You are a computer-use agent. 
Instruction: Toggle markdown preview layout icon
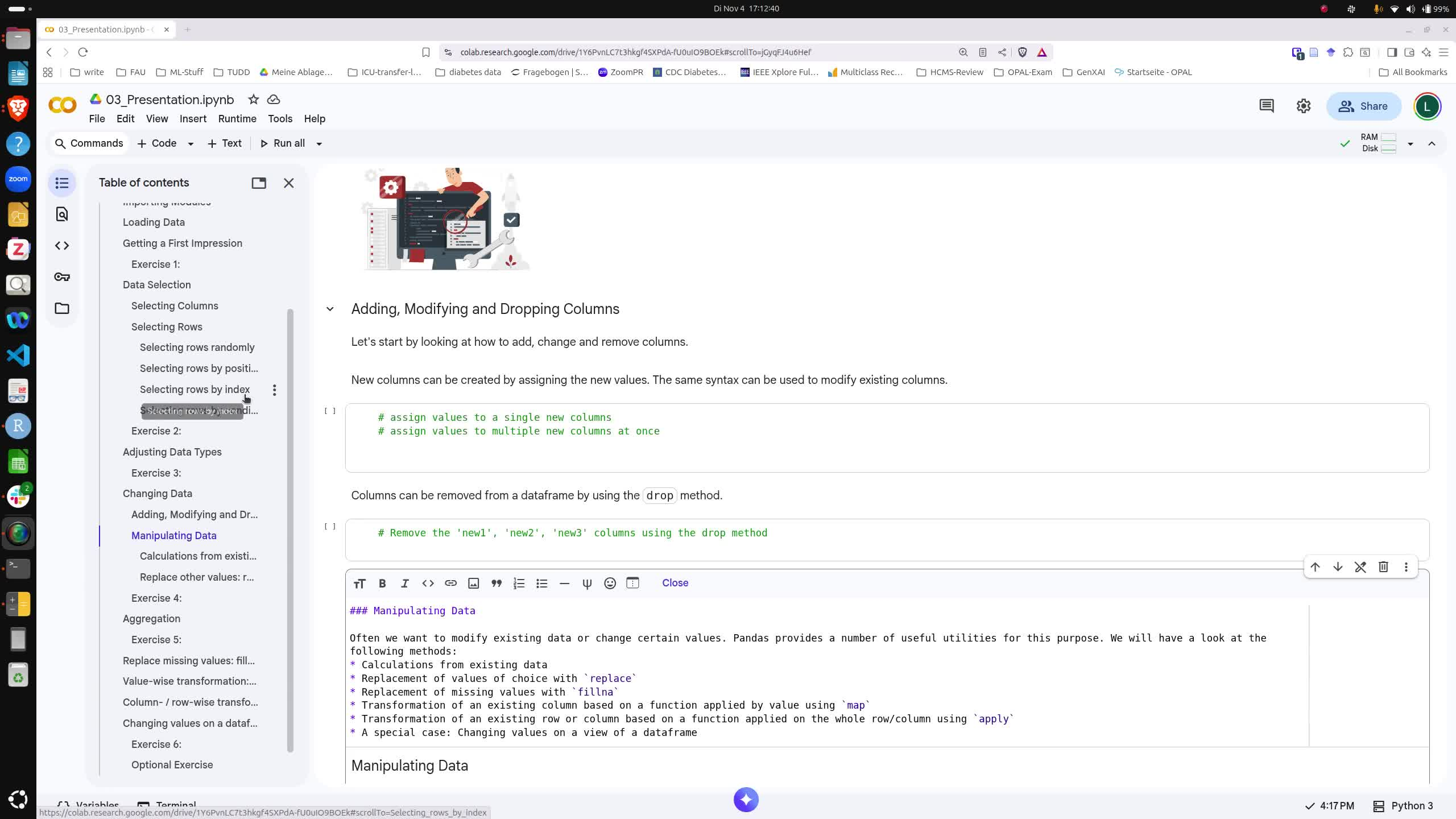pyautogui.click(x=632, y=583)
